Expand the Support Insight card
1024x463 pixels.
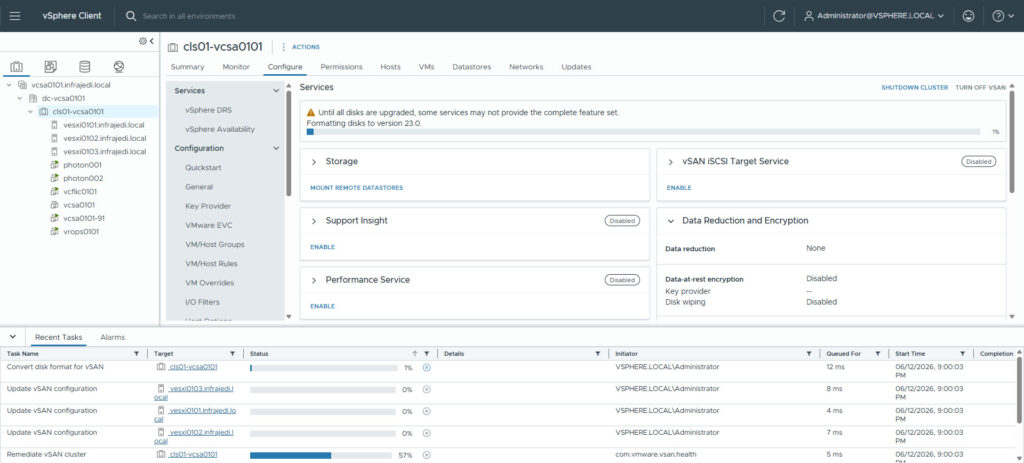pyautogui.click(x=313, y=221)
